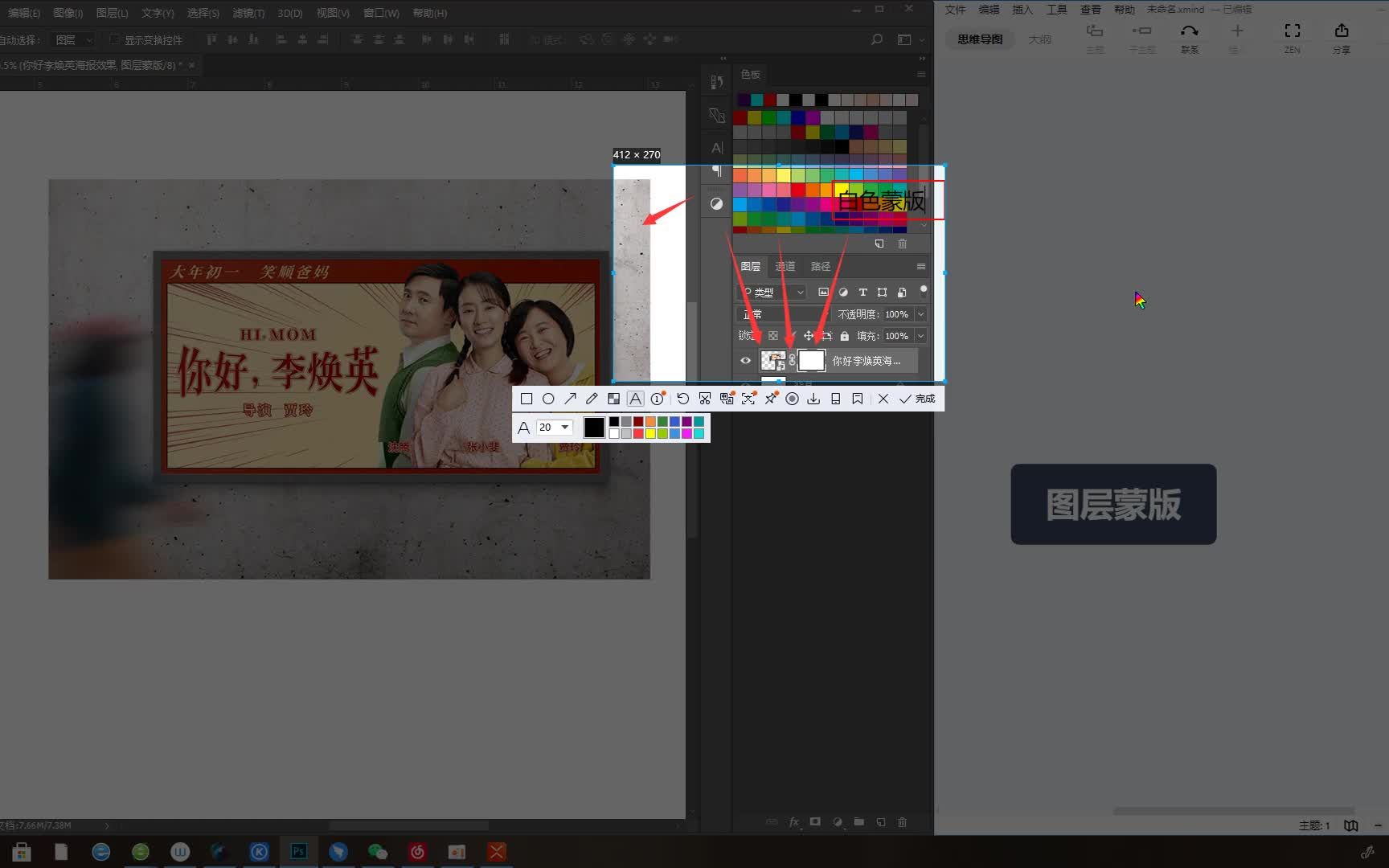This screenshot has width=1389, height=868.
Task: Open the layers panel flyout menu
Action: (921, 266)
